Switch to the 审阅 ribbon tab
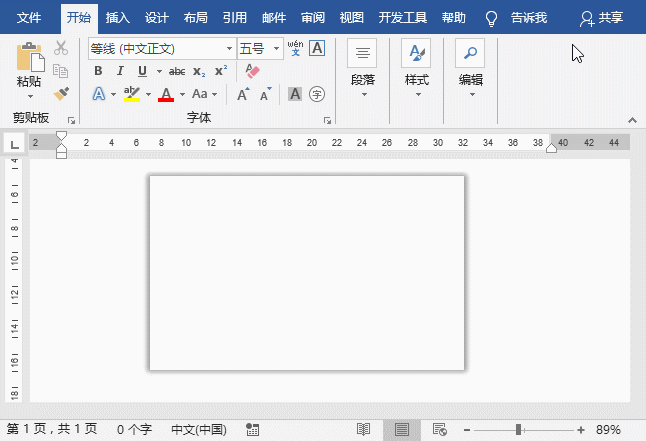 313,17
